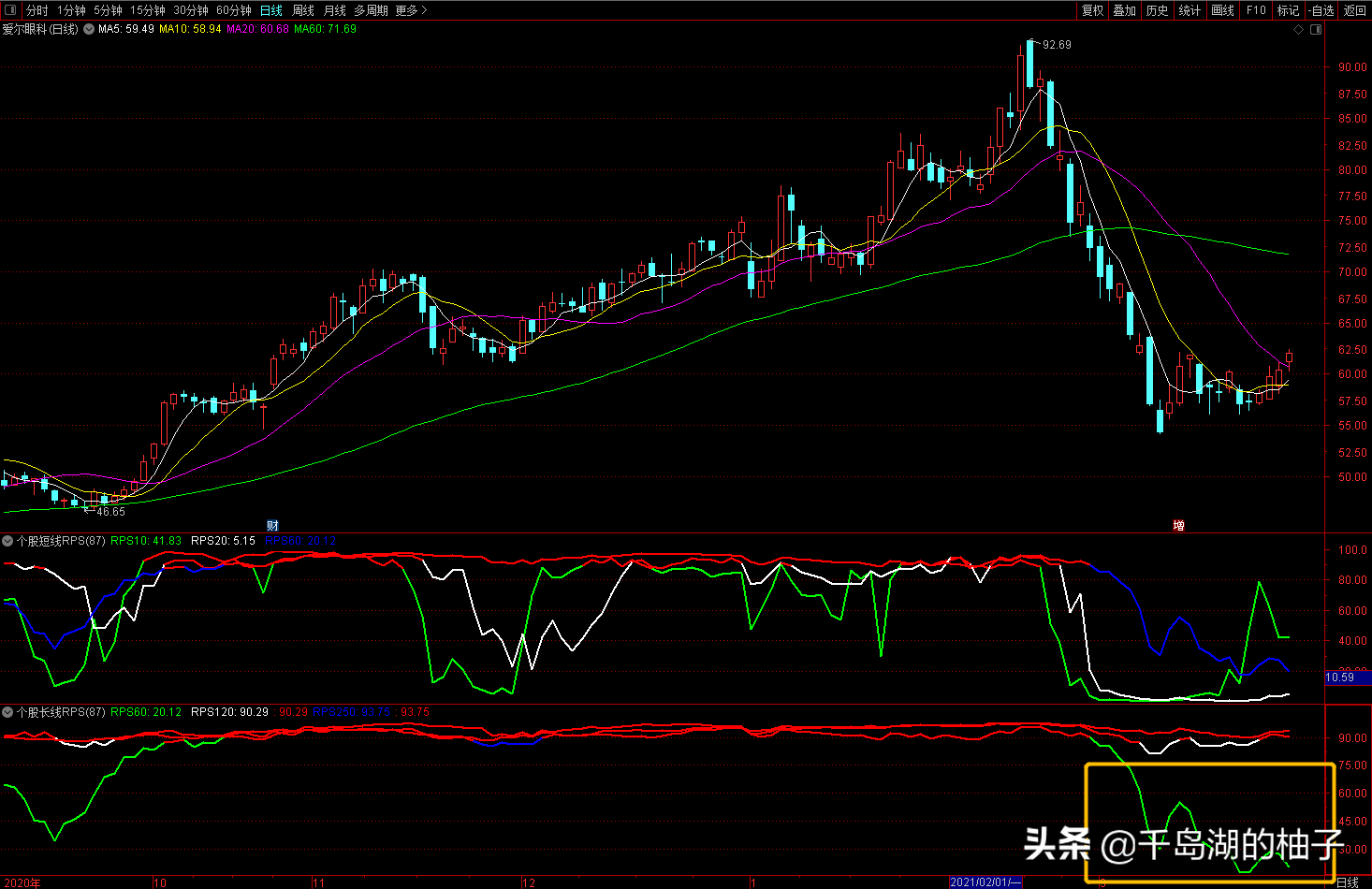Click the 2021/02/01 date marker
The height and width of the screenshot is (889, 1372).
(985, 882)
